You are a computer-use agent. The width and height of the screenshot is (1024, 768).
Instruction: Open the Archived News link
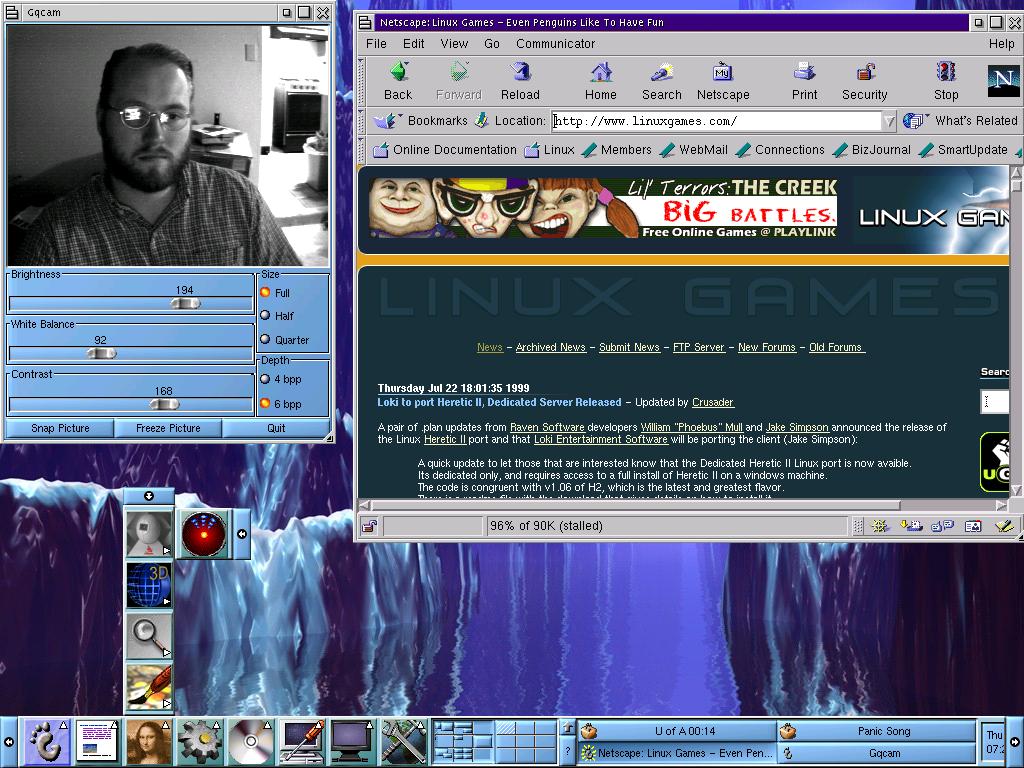(x=551, y=347)
